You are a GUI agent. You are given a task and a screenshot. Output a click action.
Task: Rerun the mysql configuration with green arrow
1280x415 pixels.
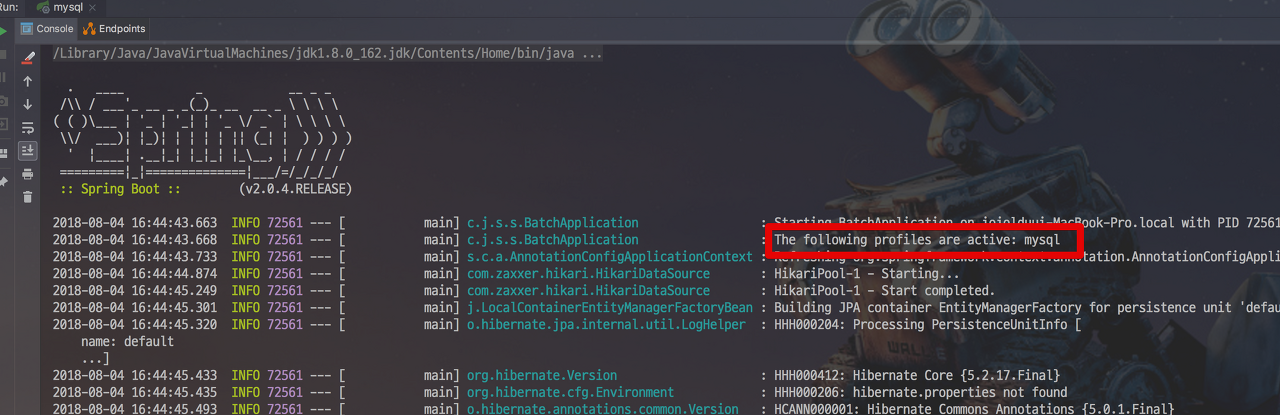pyautogui.click(x=4, y=31)
